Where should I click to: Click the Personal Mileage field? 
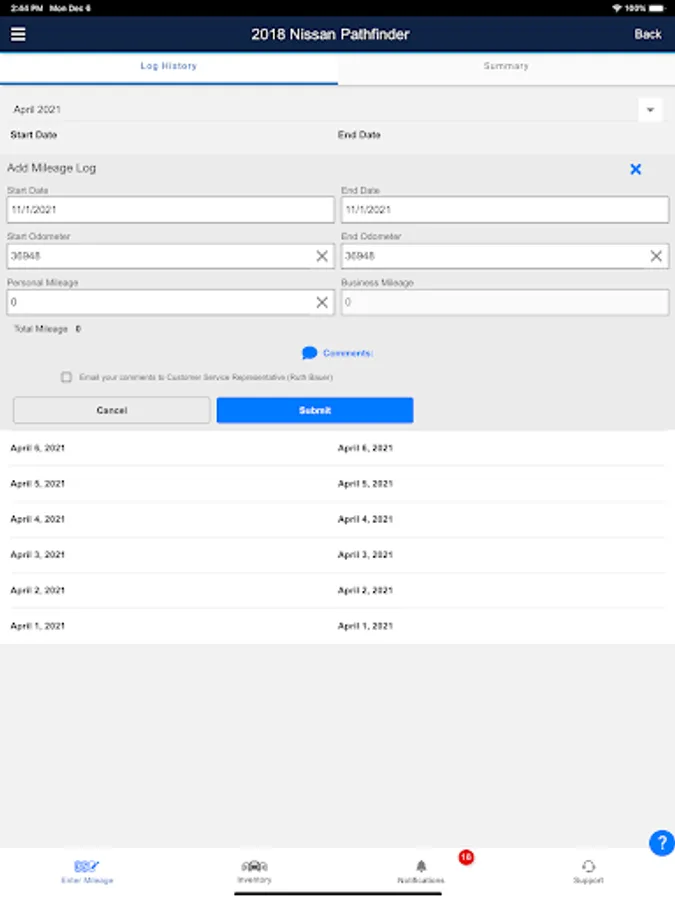click(x=170, y=302)
